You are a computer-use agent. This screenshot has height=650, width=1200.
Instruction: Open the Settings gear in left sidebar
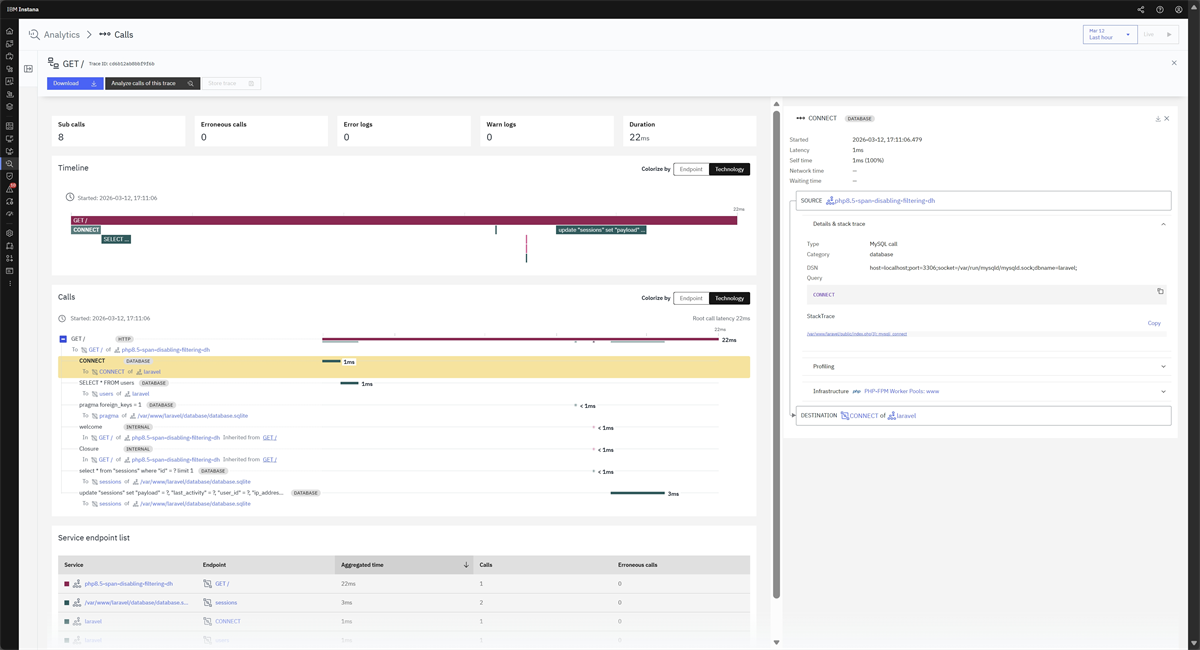10,233
